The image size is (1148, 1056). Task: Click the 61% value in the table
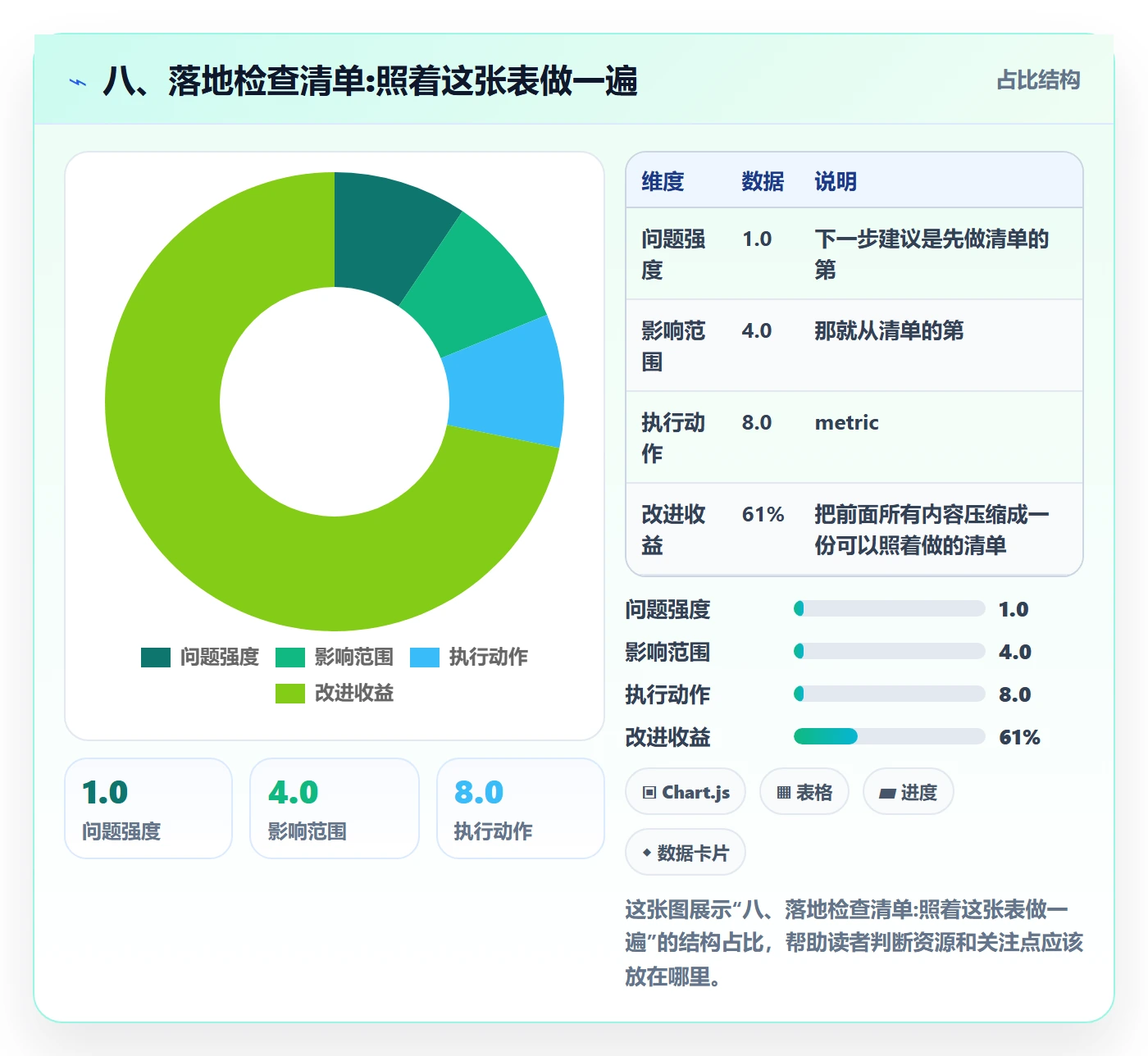tap(763, 515)
